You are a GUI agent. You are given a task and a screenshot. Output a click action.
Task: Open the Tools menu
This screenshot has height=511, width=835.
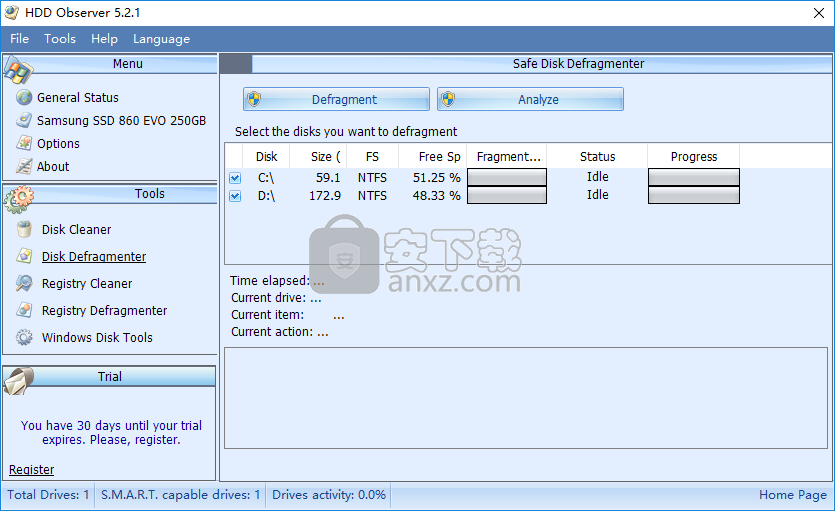click(60, 39)
